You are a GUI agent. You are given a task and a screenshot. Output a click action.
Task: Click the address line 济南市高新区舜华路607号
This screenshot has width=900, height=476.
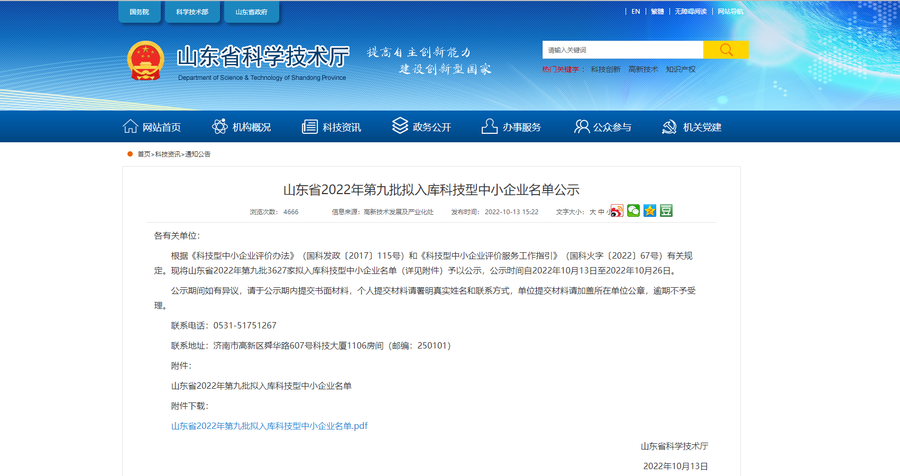pos(263,346)
